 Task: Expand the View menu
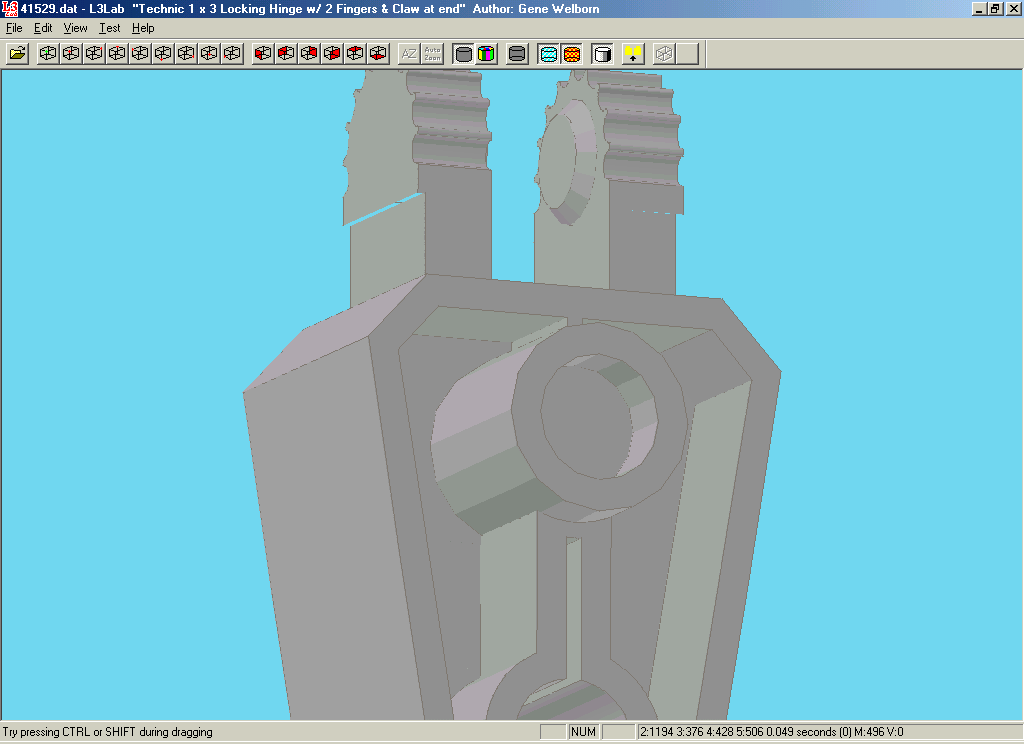[x=76, y=28]
